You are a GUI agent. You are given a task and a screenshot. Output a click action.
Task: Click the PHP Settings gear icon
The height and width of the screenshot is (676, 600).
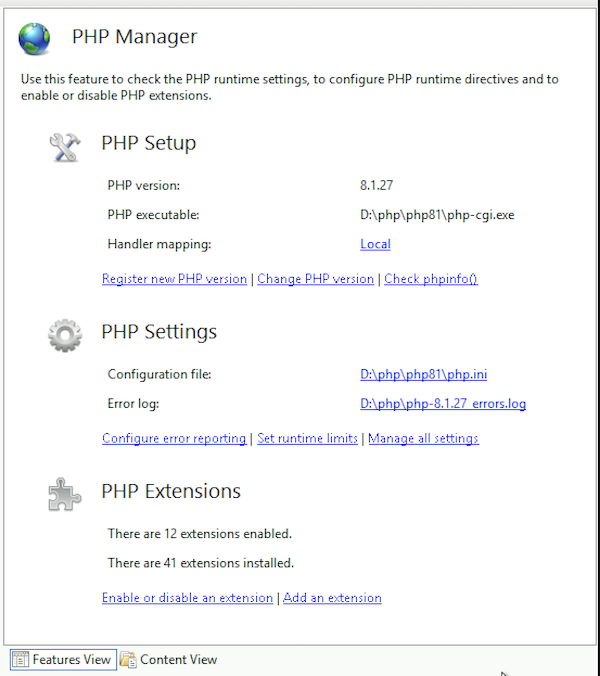[65, 334]
